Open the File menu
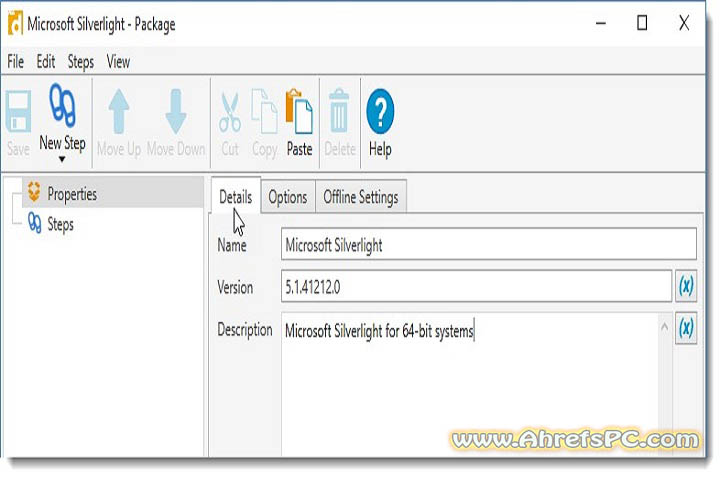The image size is (720, 480). pos(15,62)
